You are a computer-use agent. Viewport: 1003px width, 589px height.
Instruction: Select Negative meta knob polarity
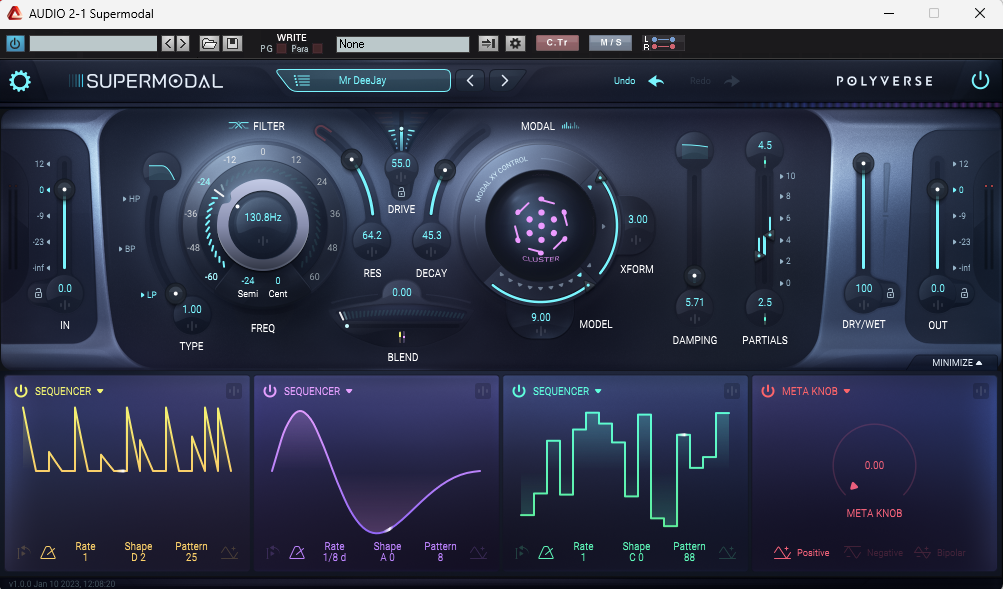click(873, 553)
